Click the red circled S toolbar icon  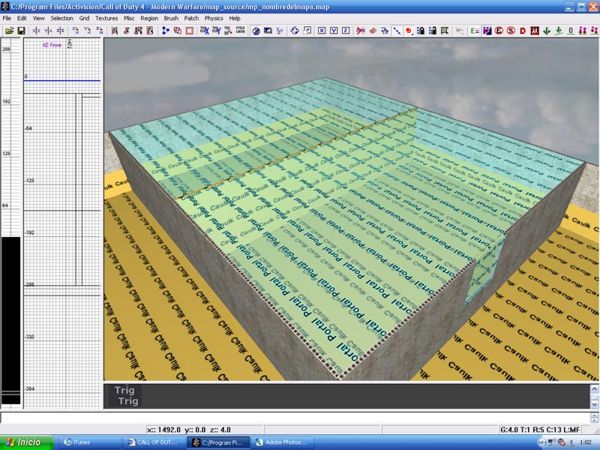coord(511,31)
